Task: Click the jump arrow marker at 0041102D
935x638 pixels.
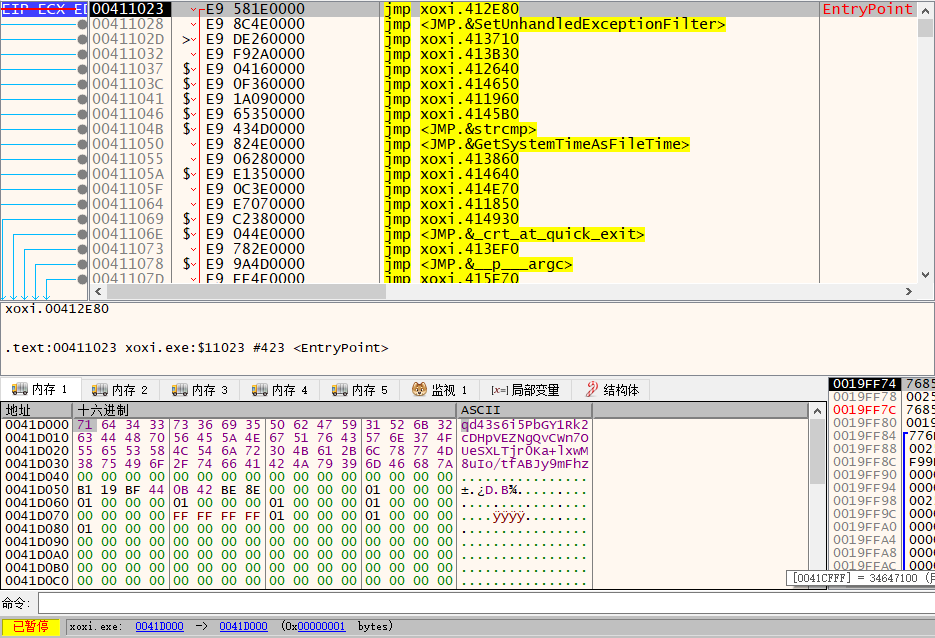Action: 188,39
